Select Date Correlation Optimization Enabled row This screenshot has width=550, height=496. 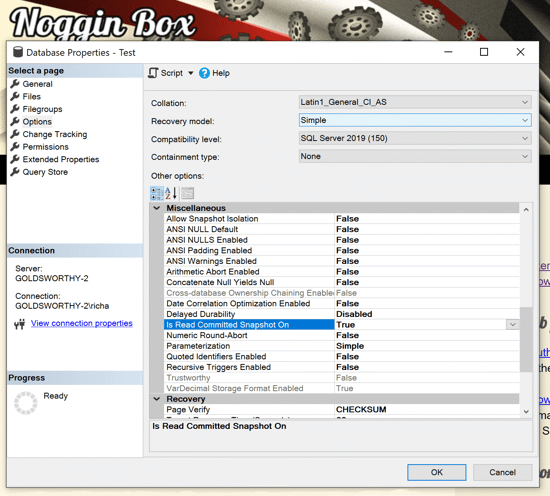coord(342,303)
